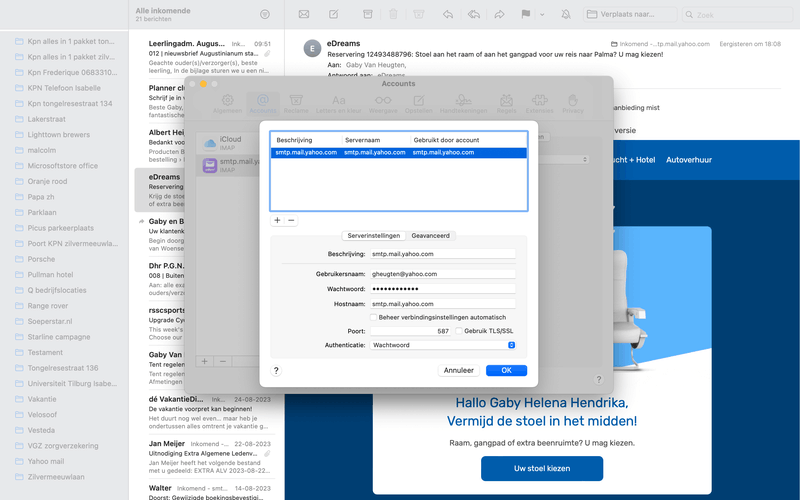Compose a new message via pencil icon

click(x=334, y=14)
